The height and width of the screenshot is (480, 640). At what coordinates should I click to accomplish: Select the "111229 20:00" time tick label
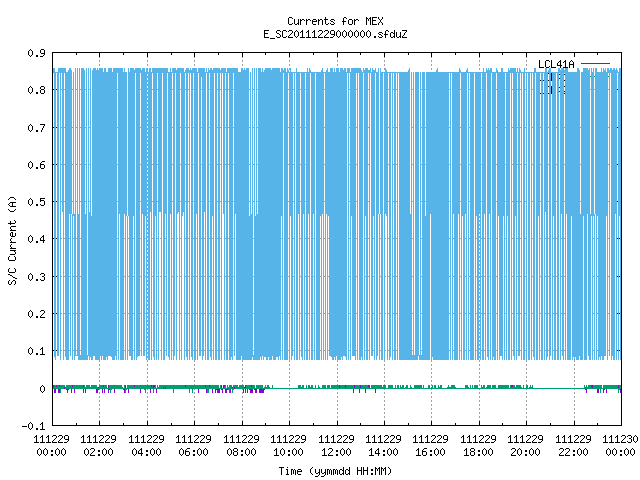pyautogui.click(x=525, y=446)
